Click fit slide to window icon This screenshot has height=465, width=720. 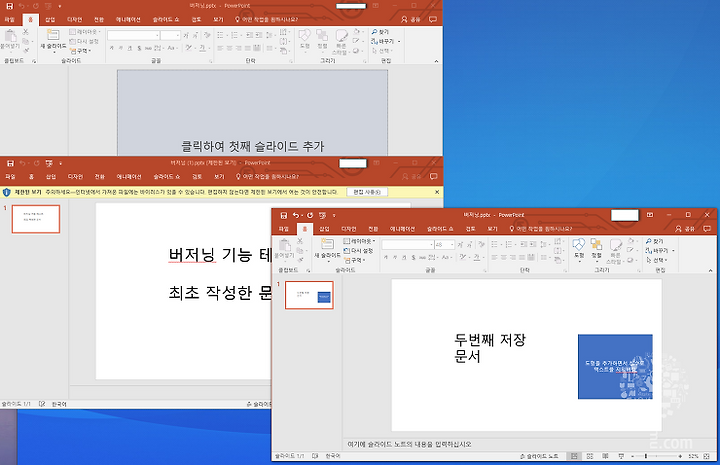[706, 456]
